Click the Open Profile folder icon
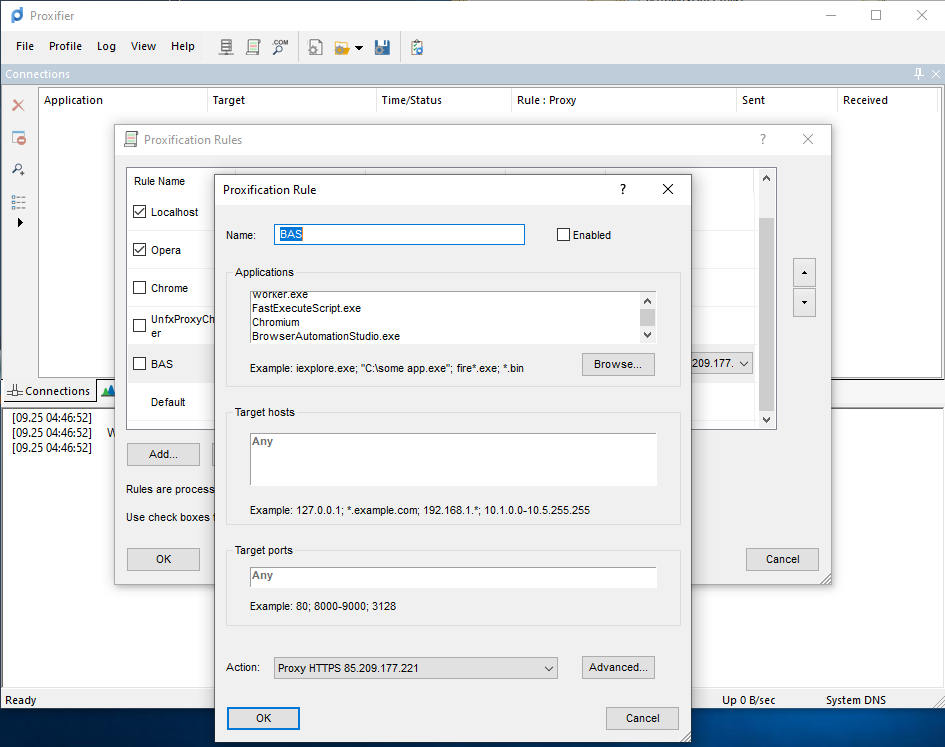945x747 pixels. pyautogui.click(x=342, y=48)
